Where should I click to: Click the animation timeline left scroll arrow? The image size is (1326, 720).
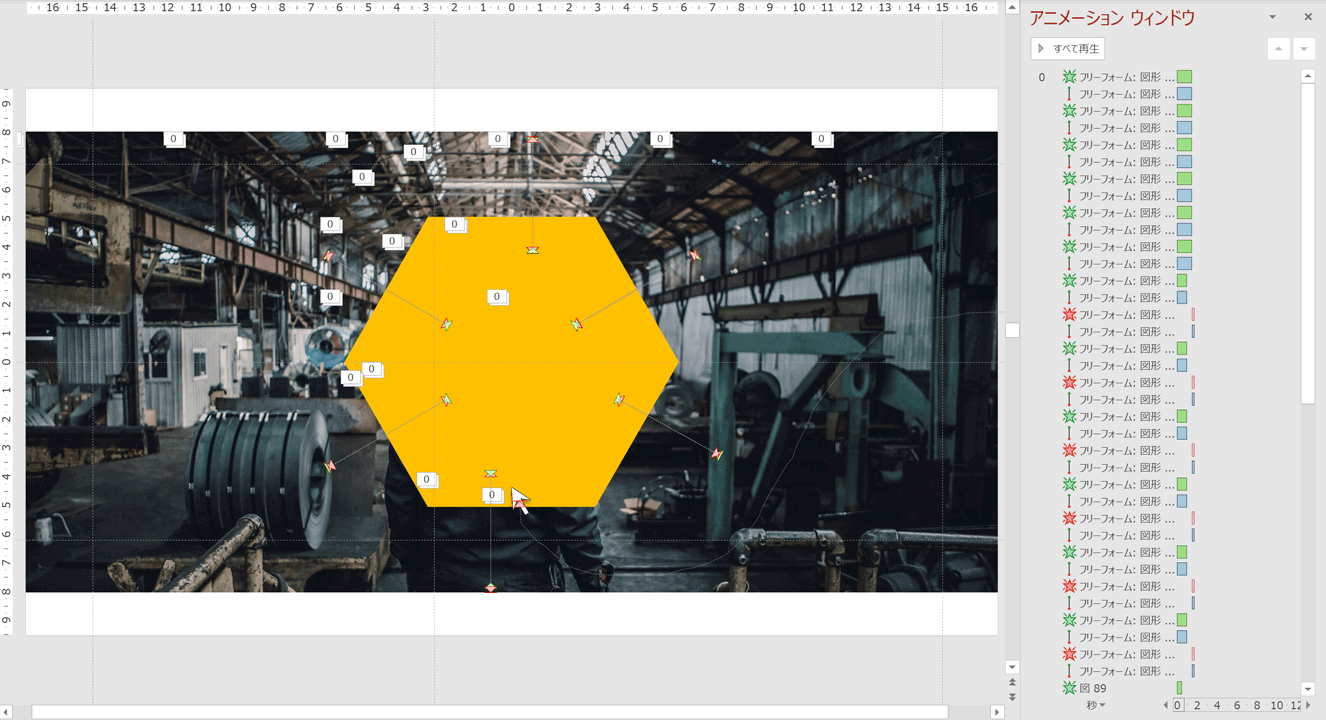(x=1165, y=705)
